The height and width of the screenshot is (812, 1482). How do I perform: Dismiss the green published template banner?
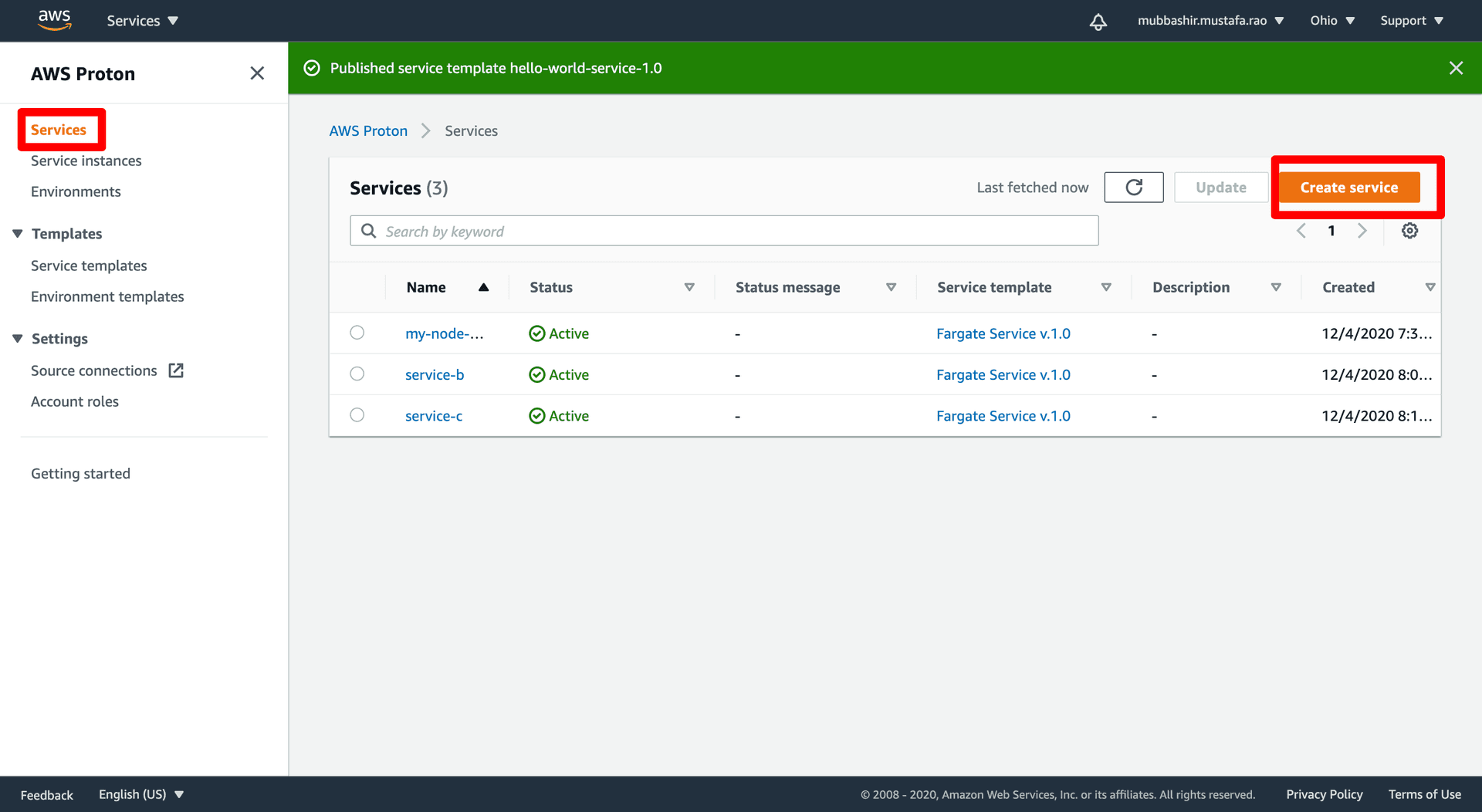(1456, 68)
